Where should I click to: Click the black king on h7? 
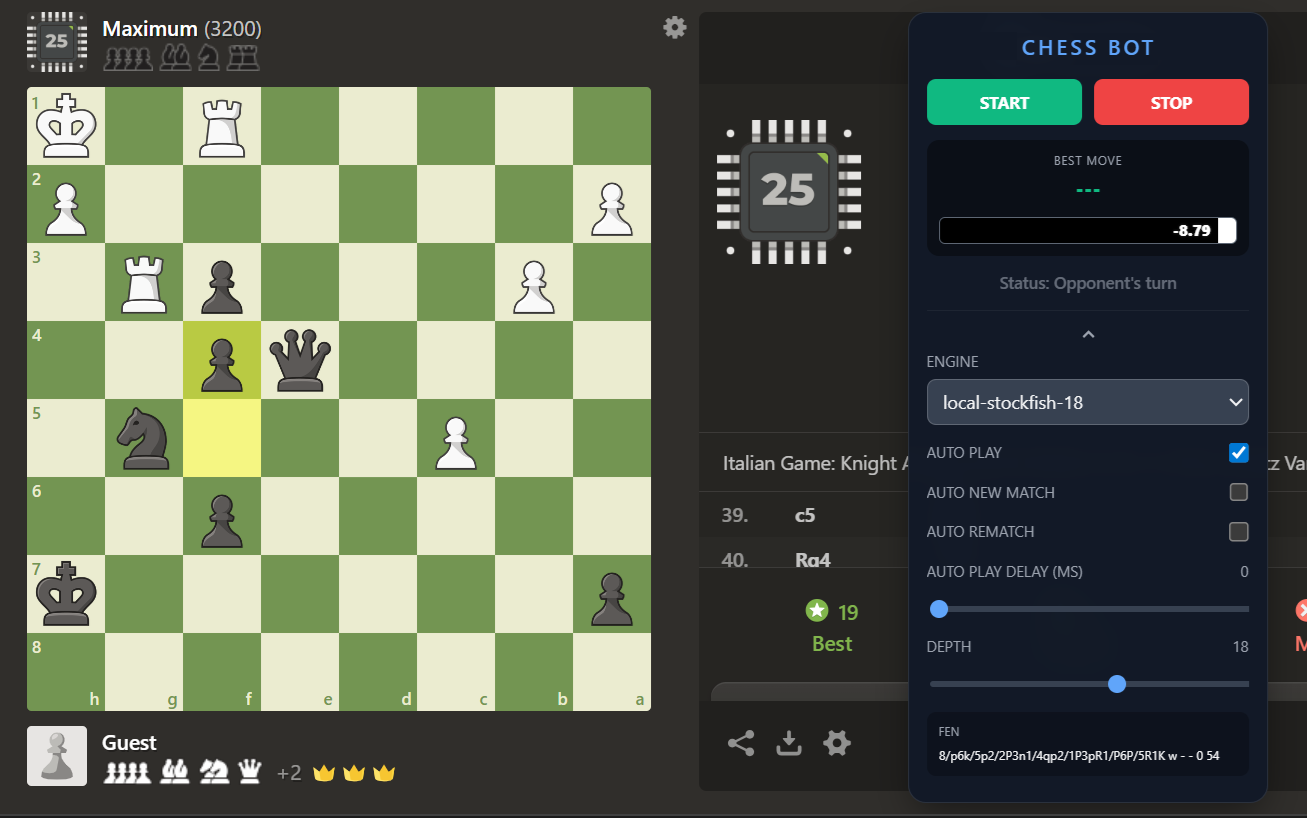66,594
